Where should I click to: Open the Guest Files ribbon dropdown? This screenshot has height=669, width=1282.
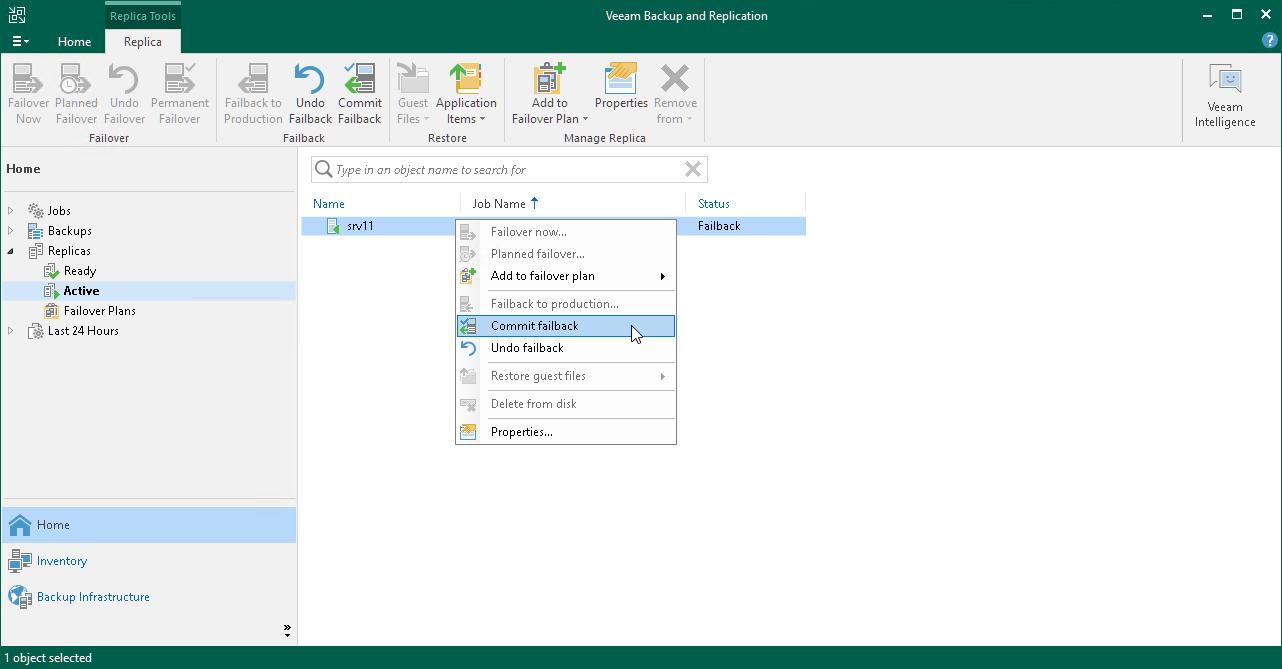(413, 94)
